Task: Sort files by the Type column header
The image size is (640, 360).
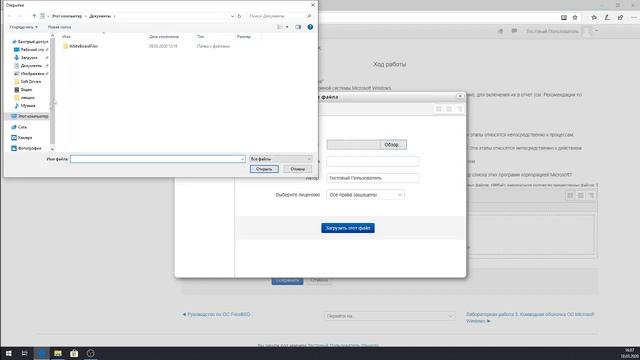Action: point(200,36)
